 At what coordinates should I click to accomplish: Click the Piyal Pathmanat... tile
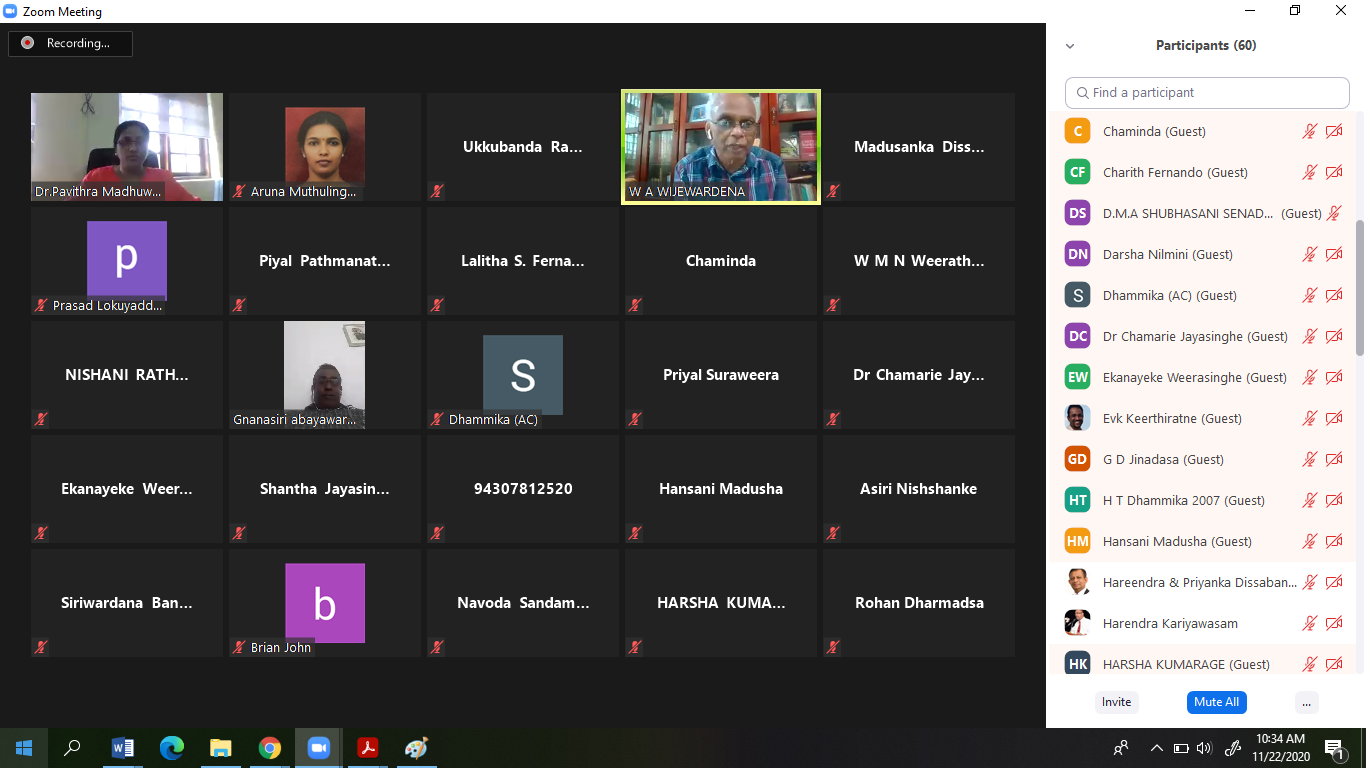[x=325, y=261]
